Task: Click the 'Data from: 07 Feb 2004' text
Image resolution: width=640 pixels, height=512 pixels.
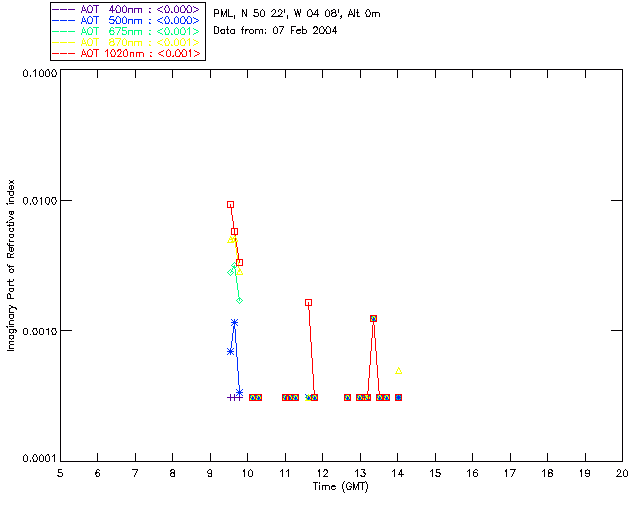Action: point(275,30)
